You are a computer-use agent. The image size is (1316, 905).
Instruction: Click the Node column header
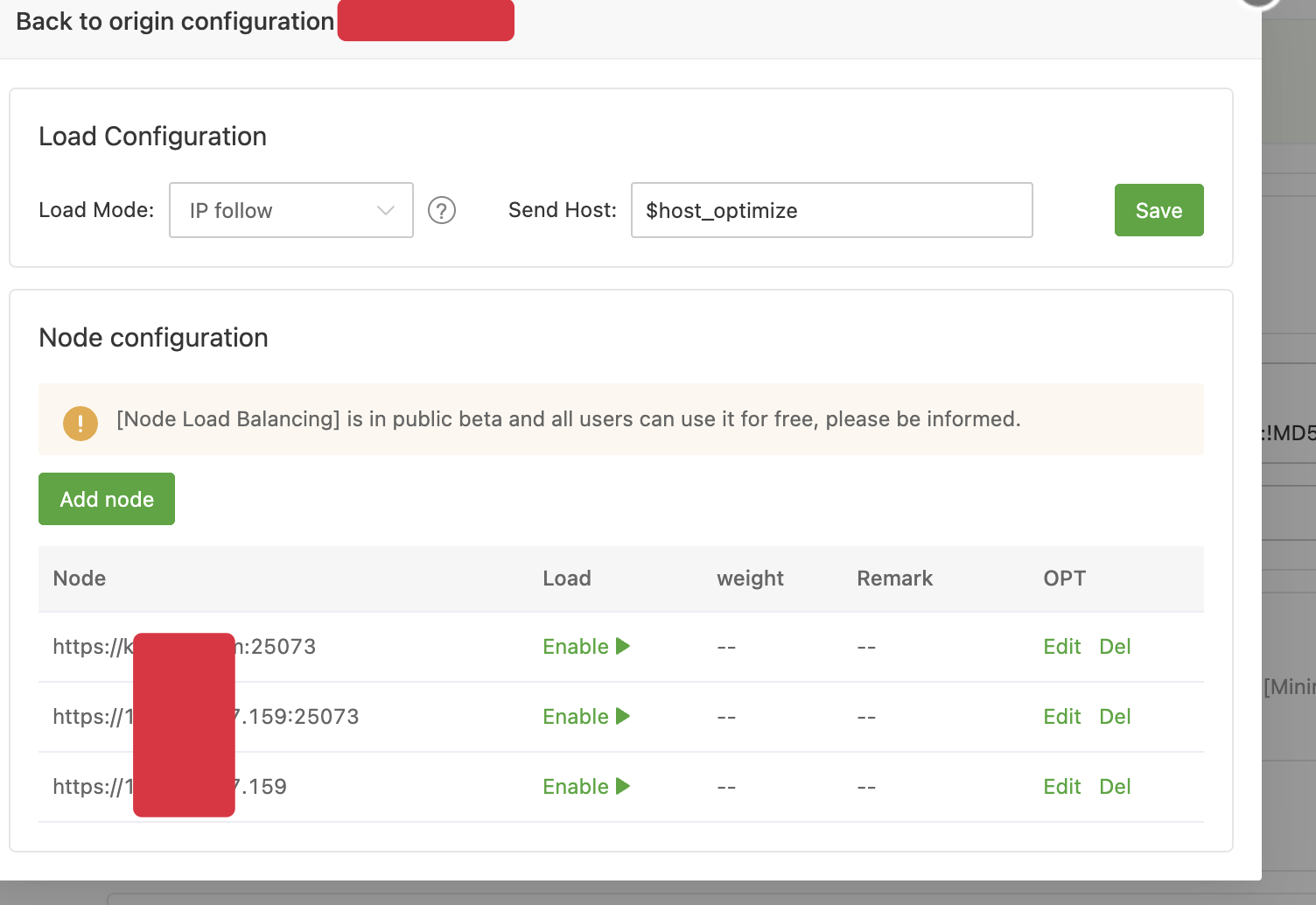80,579
